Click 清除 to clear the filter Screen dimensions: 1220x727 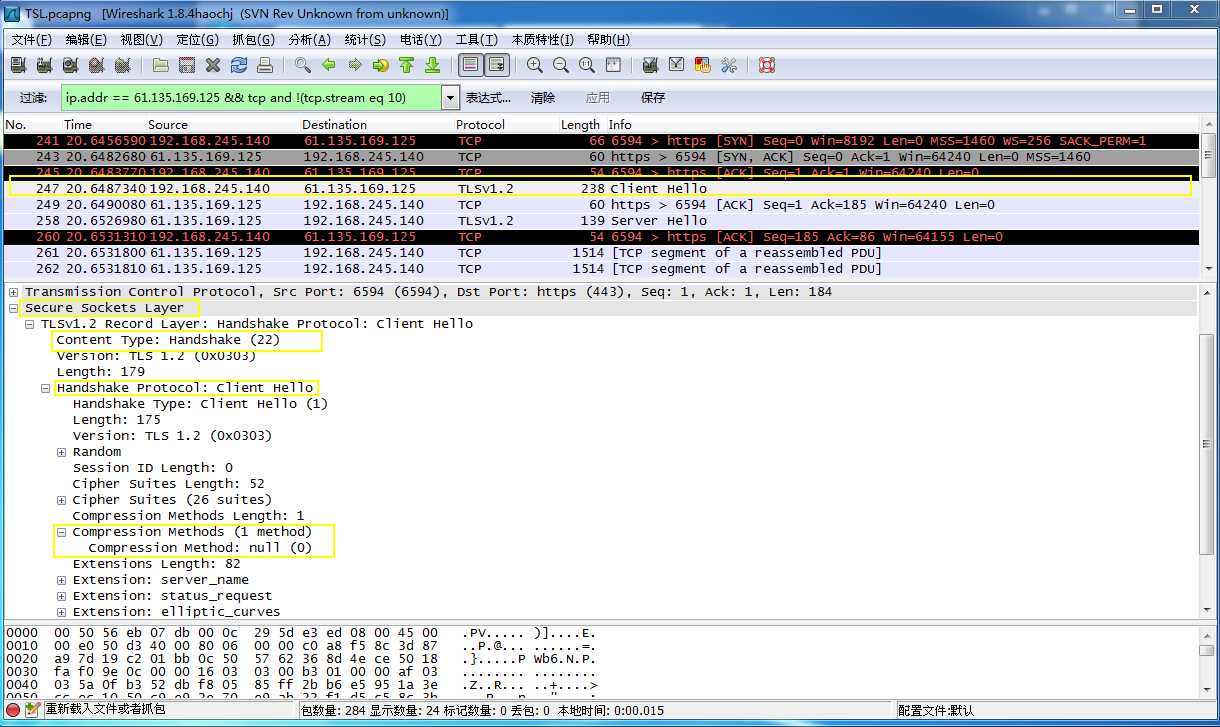pos(543,98)
